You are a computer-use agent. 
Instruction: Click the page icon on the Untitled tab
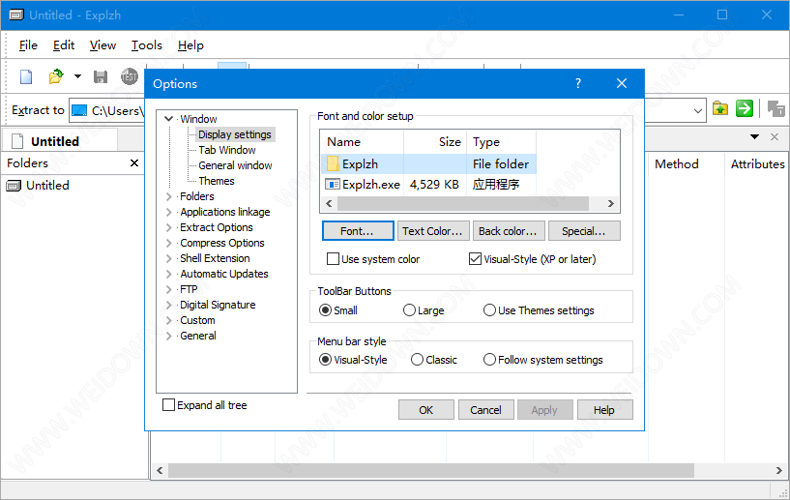pos(18,141)
